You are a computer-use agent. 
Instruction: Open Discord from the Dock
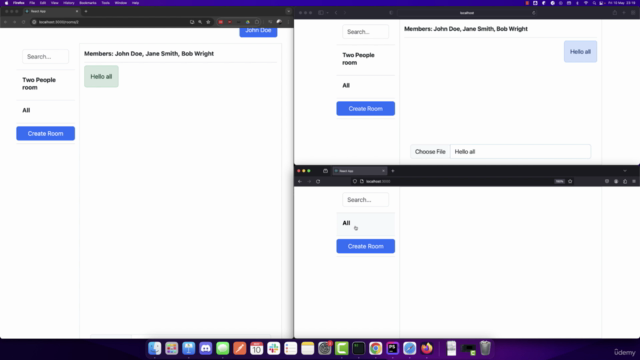206,348
